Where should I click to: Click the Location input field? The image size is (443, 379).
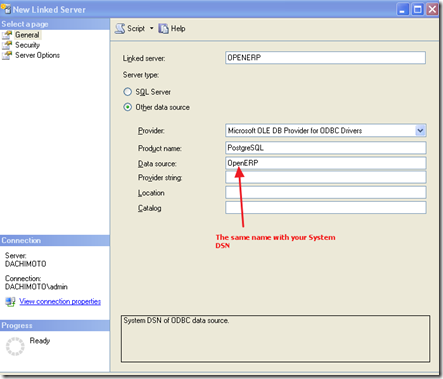326,192
